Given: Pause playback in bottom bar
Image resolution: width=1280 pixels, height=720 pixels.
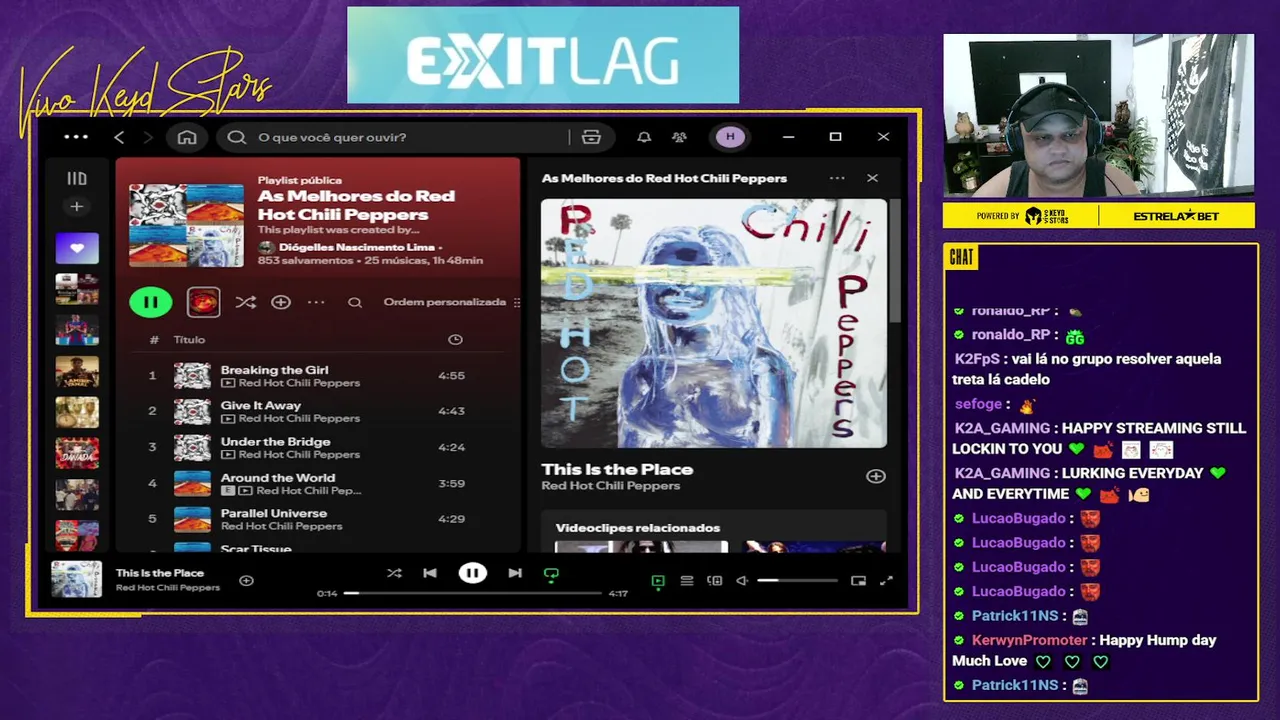Looking at the screenshot, I should pyautogui.click(x=472, y=573).
